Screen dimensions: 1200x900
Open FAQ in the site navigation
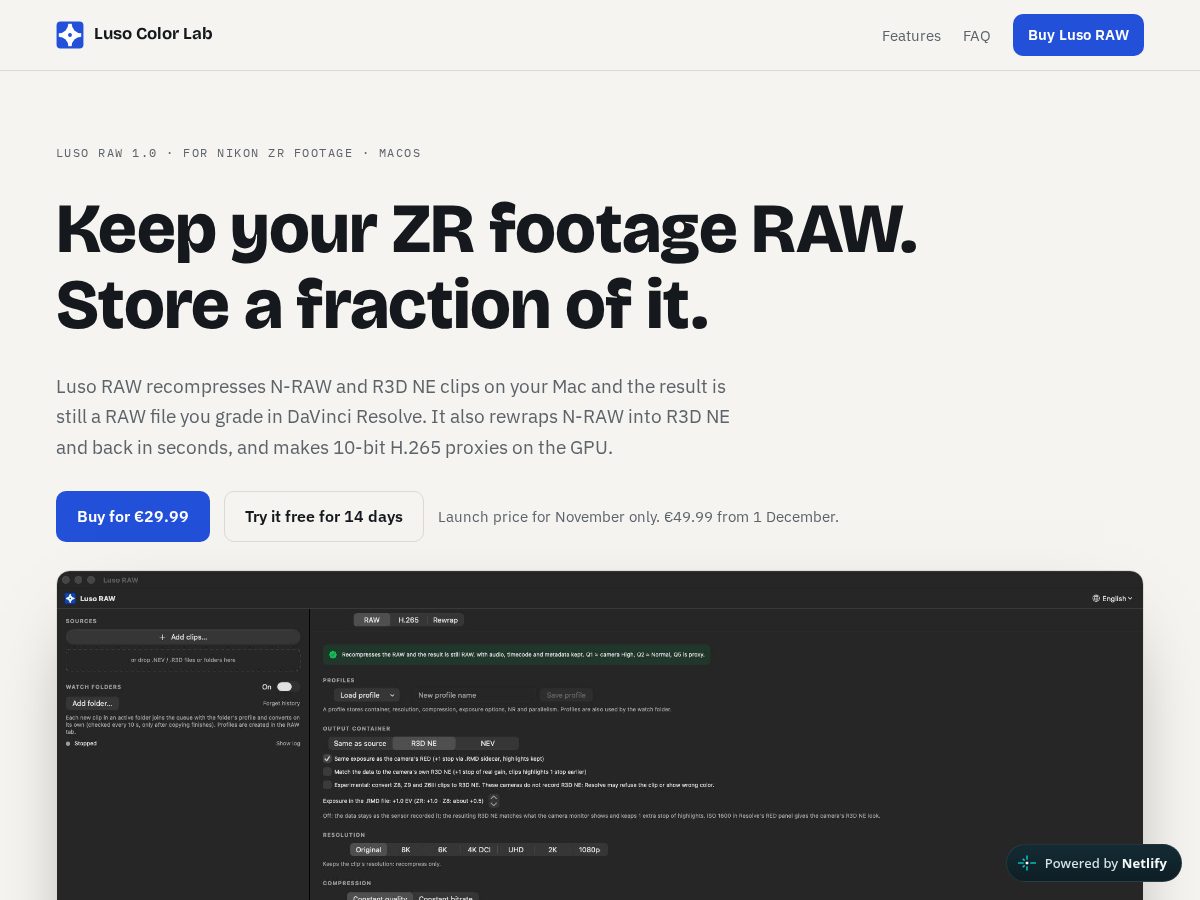tap(977, 36)
